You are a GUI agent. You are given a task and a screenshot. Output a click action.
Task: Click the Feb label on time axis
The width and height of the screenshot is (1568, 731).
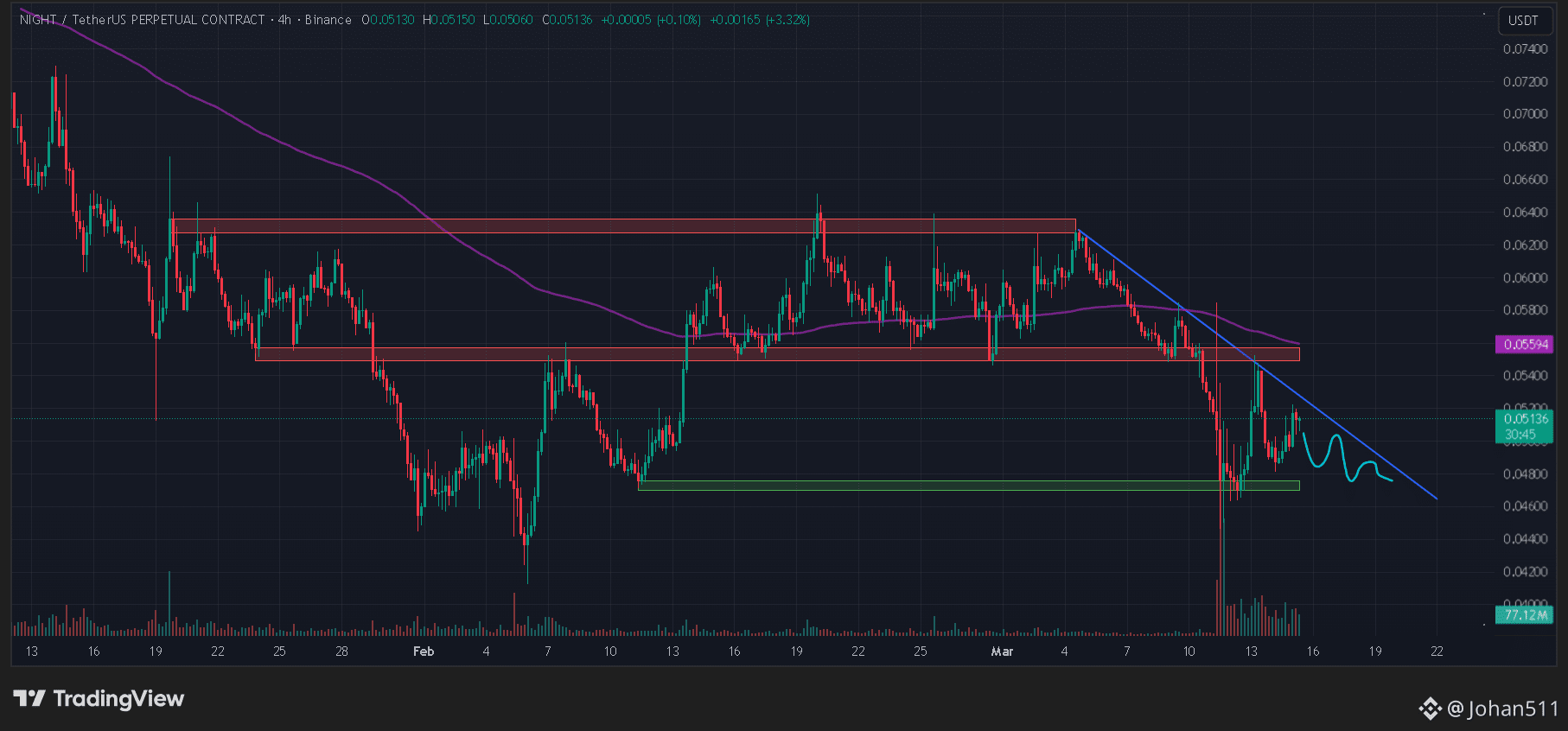pyautogui.click(x=424, y=652)
